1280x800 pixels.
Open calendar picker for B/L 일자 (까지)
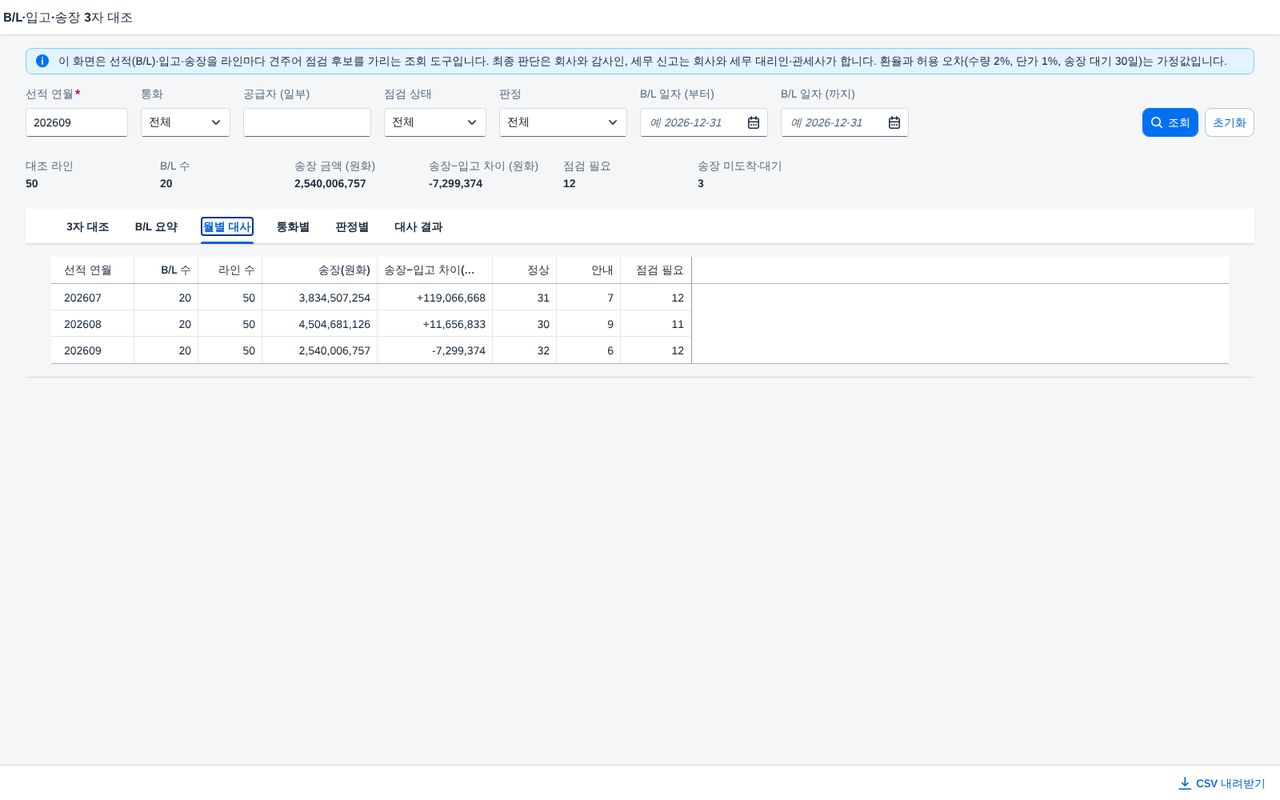(894, 122)
